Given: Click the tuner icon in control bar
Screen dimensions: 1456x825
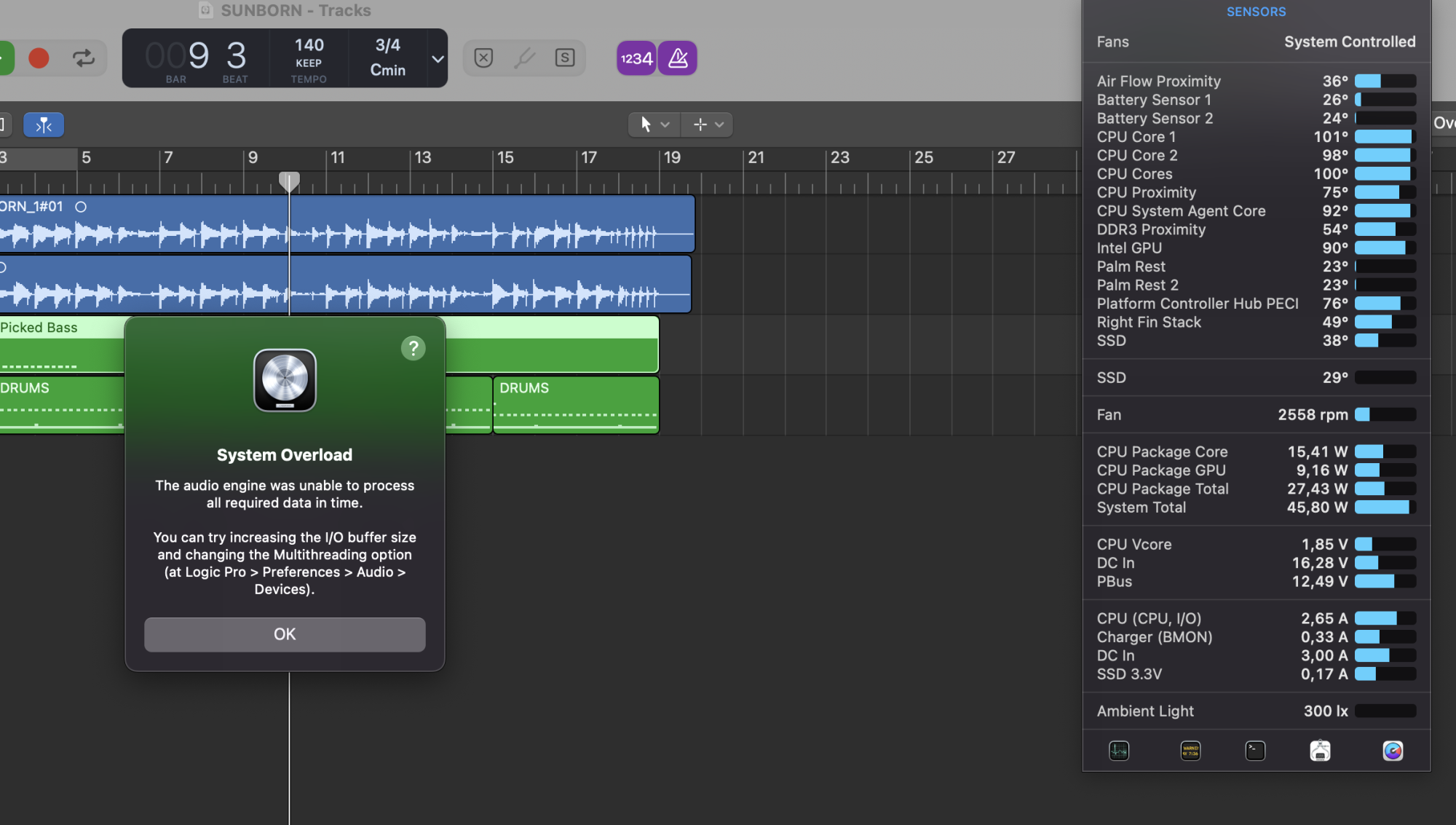Looking at the screenshot, I should 524,58.
